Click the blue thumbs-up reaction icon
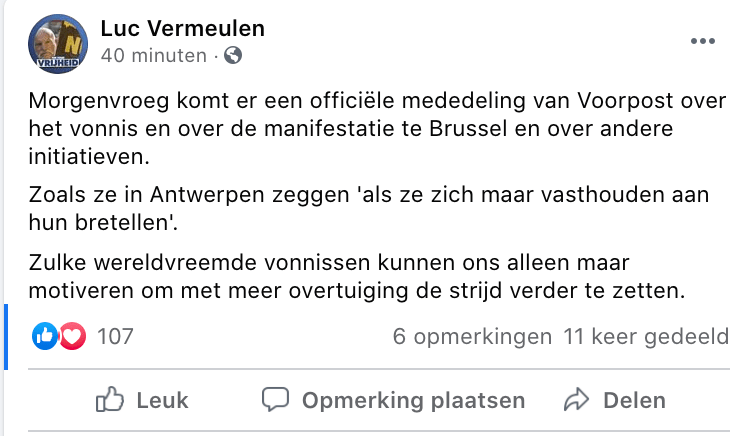The width and height of the screenshot is (750, 436). pos(46,337)
